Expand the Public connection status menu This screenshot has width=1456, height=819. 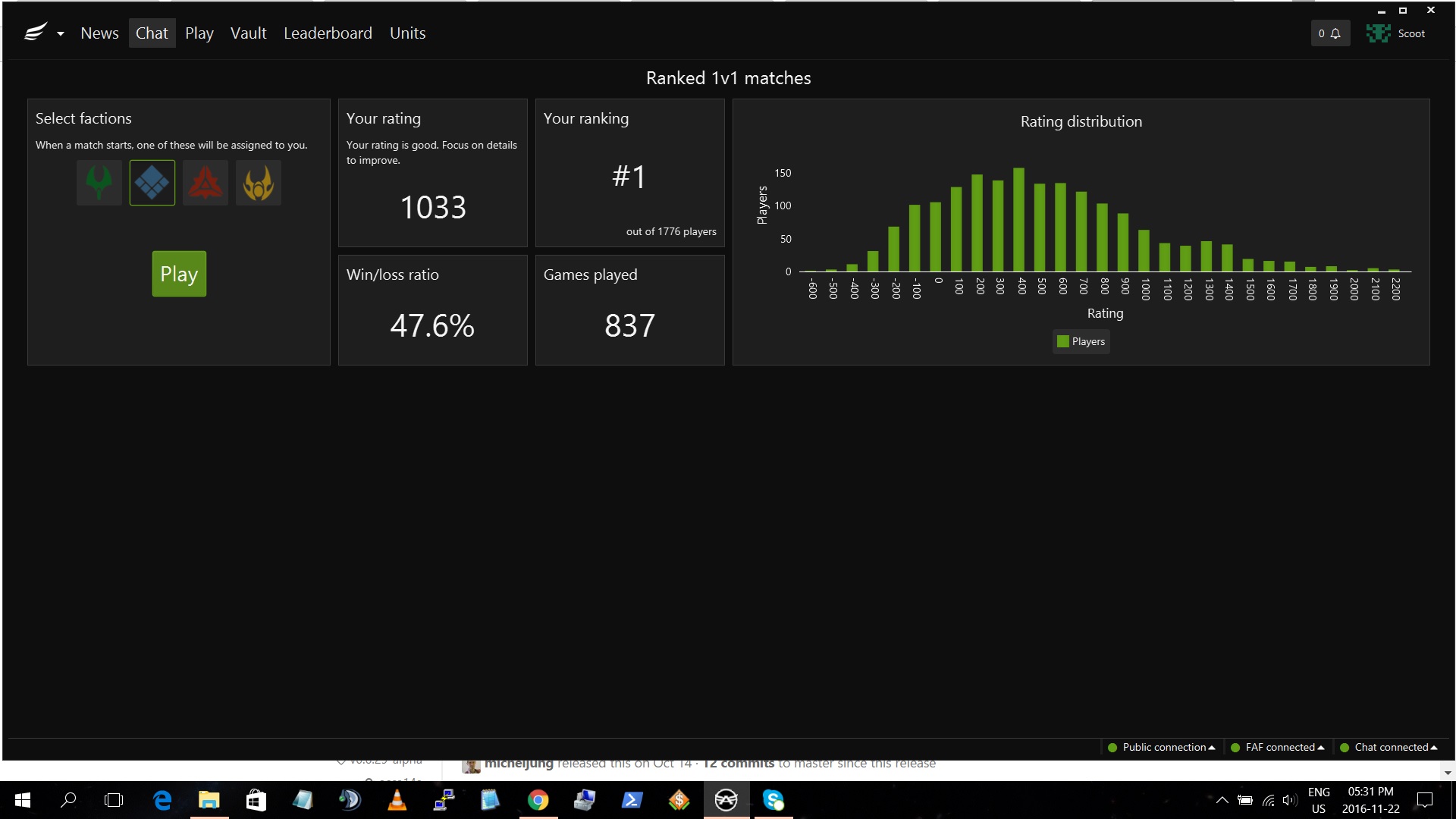click(1161, 747)
